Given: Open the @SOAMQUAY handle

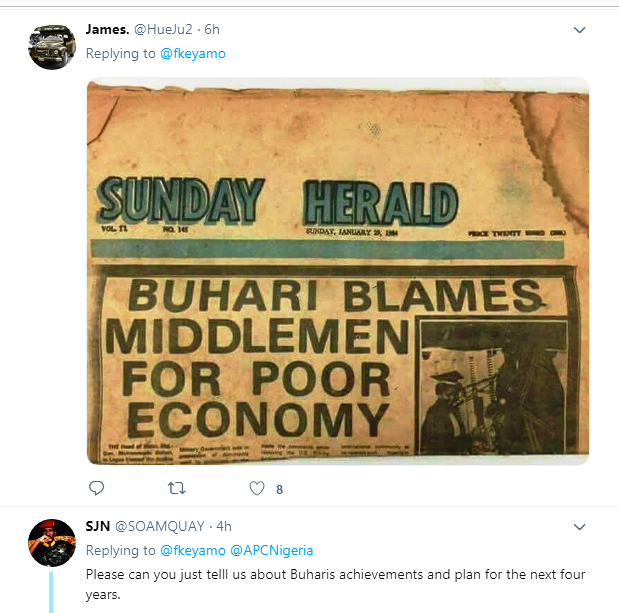Looking at the screenshot, I should tap(157, 527).
